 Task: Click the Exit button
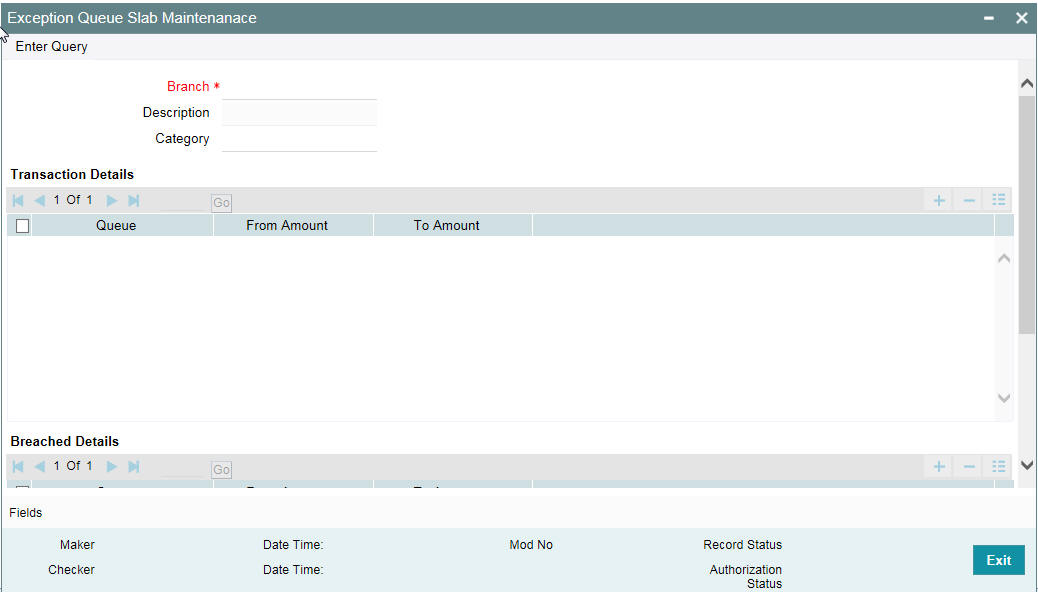[x=999, y=560]
